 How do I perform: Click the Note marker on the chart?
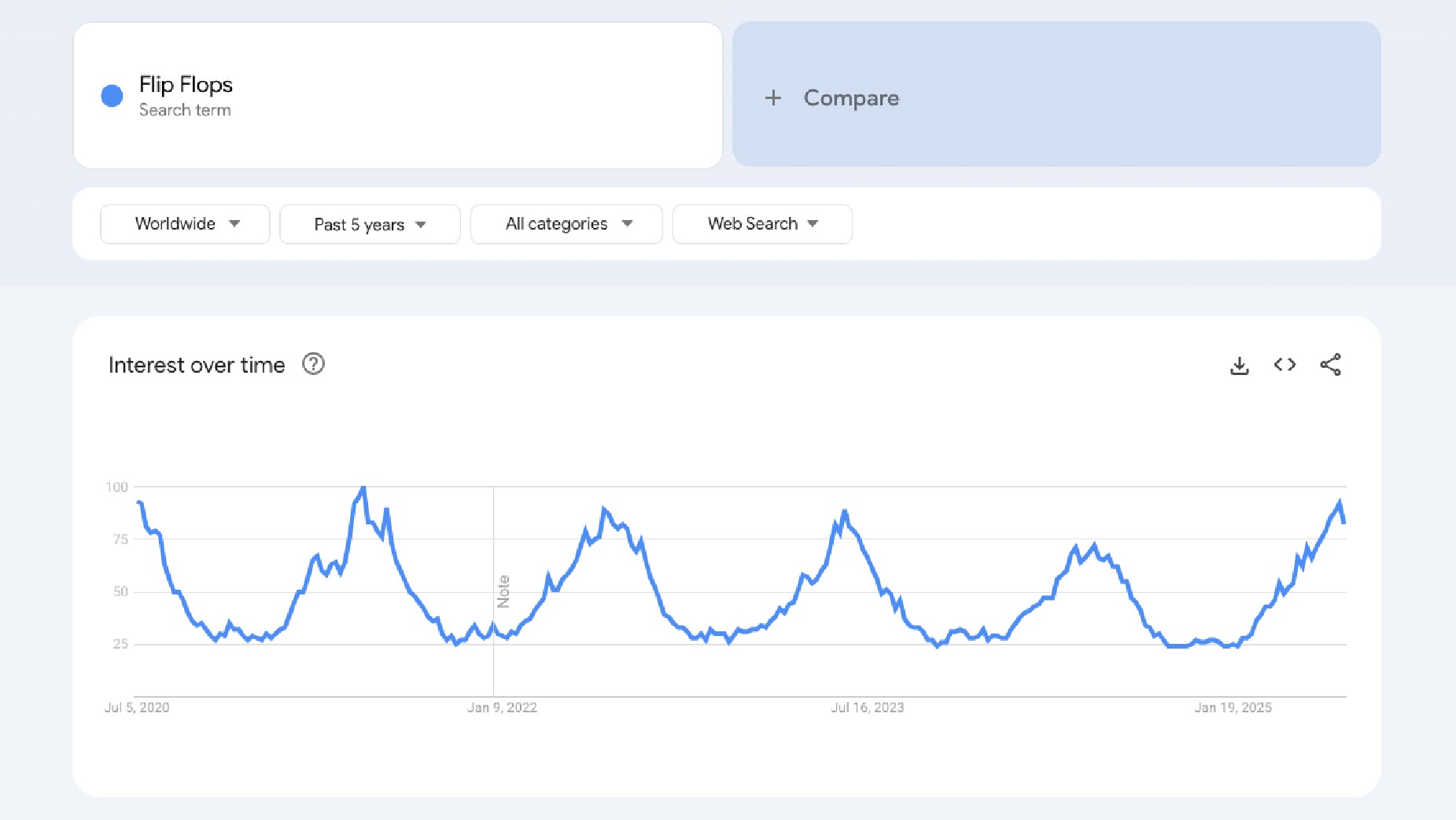click(503, 591)
